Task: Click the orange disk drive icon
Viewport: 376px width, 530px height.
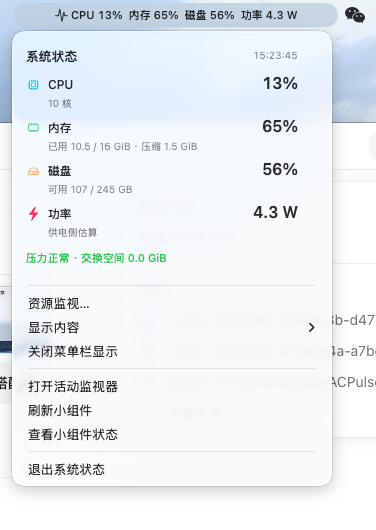Action: [33, 171]
